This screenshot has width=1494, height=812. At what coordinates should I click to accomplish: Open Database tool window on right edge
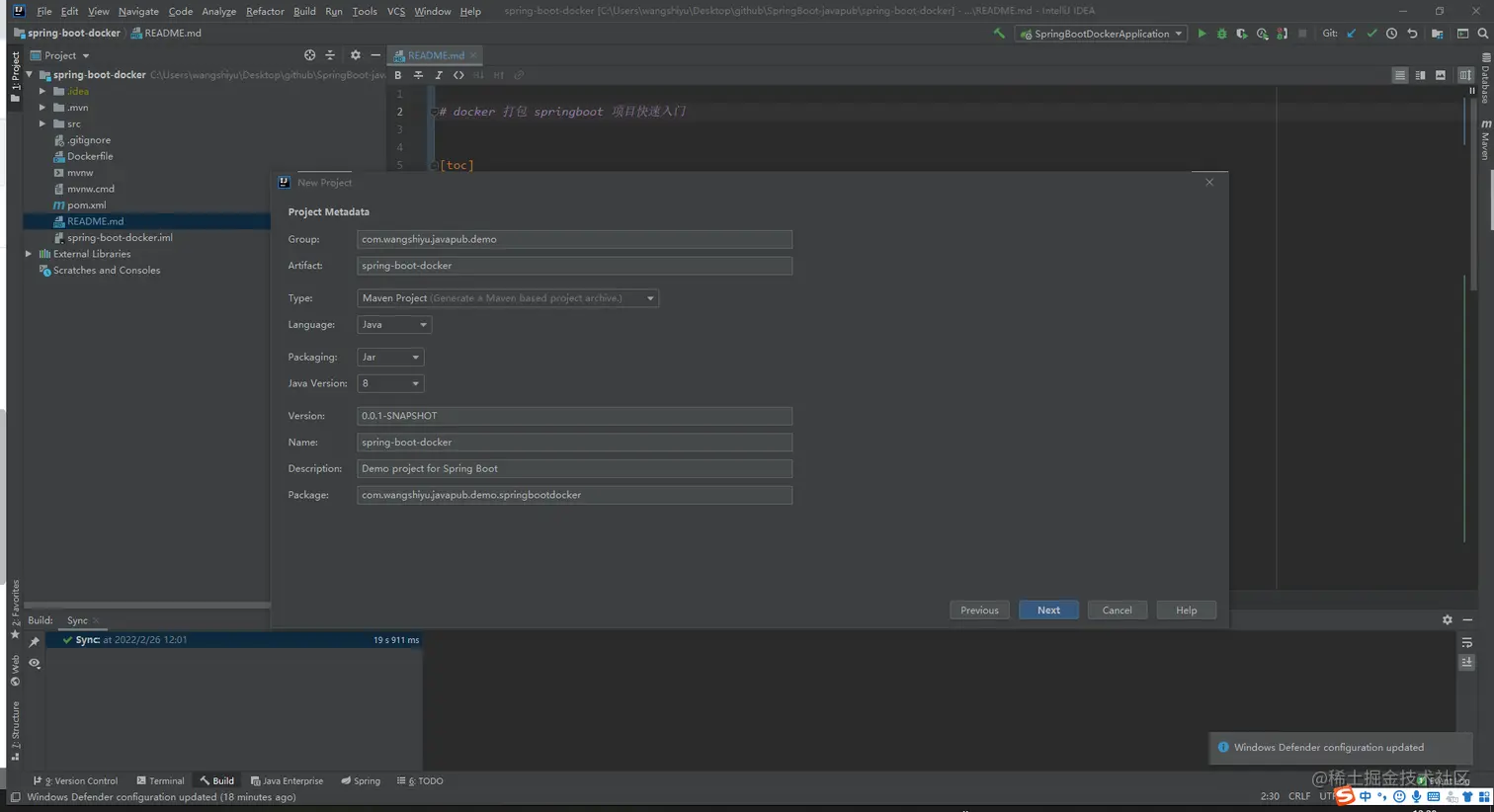coord(1485,79)
